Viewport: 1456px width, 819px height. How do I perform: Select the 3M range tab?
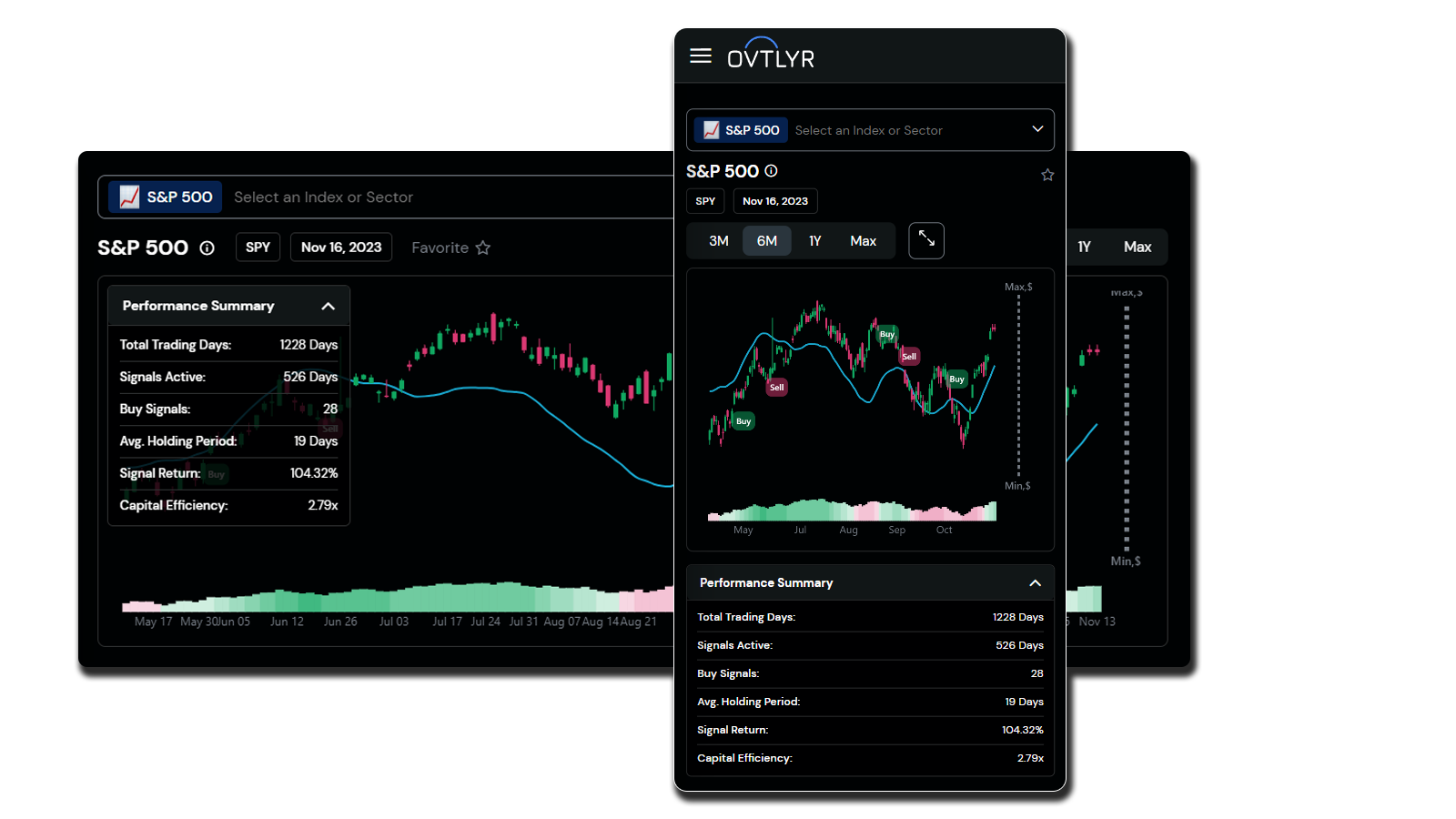(719, 241)
